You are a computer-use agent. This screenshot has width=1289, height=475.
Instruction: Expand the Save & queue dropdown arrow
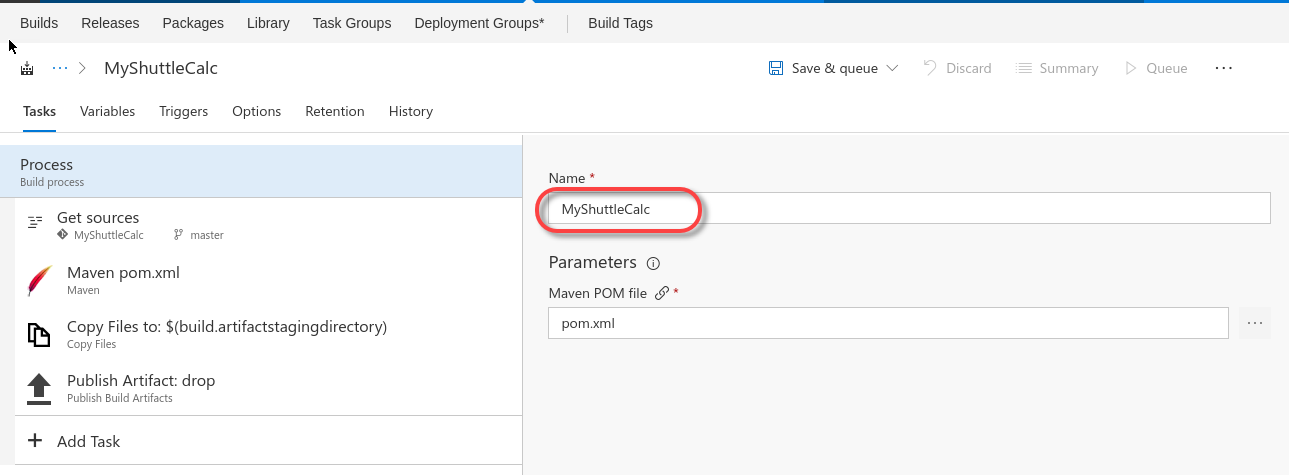(x=892, y=68)
